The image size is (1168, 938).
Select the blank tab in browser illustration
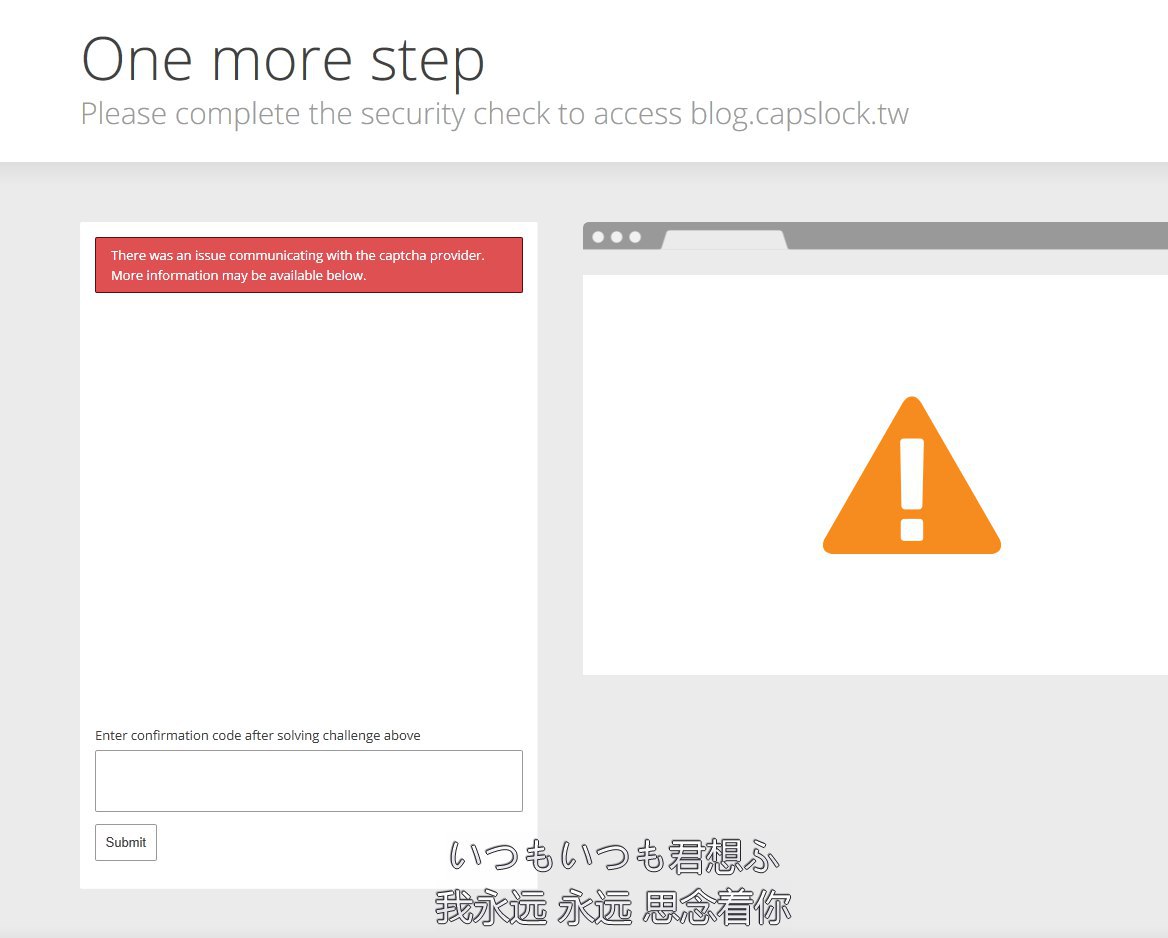click(x=724, y=239)
